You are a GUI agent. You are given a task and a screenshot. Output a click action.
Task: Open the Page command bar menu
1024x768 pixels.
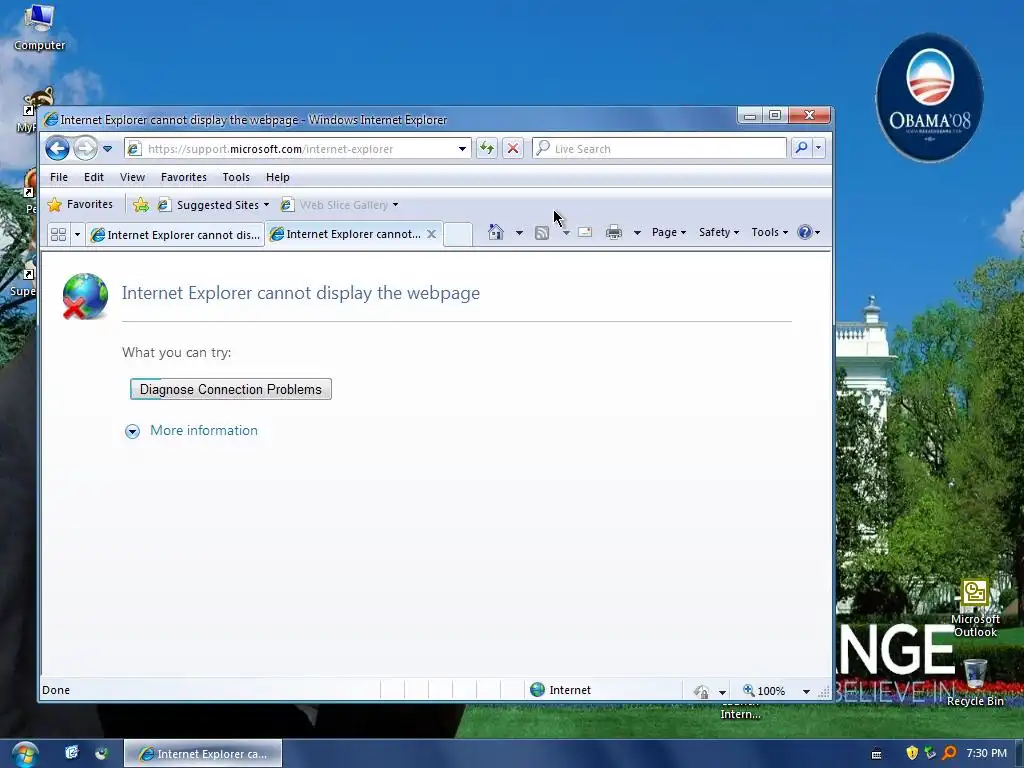point(669,232)
